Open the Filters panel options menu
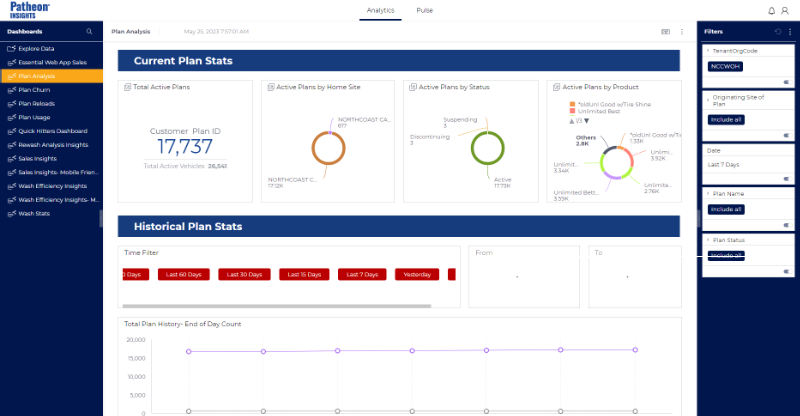 coord(790,32)
